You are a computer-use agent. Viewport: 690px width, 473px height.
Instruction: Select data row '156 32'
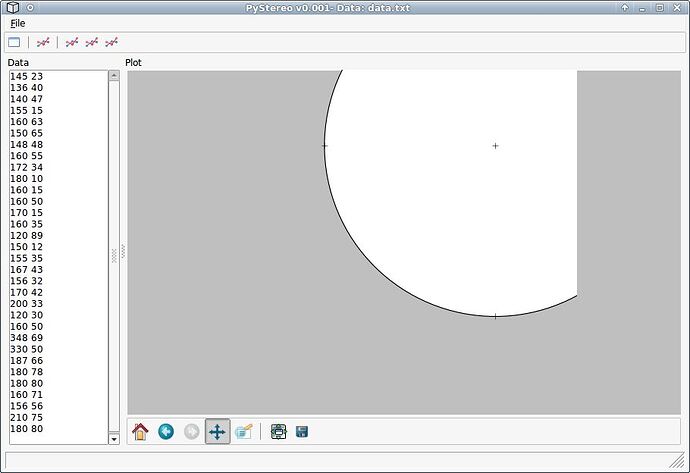[x=59, y=281]
